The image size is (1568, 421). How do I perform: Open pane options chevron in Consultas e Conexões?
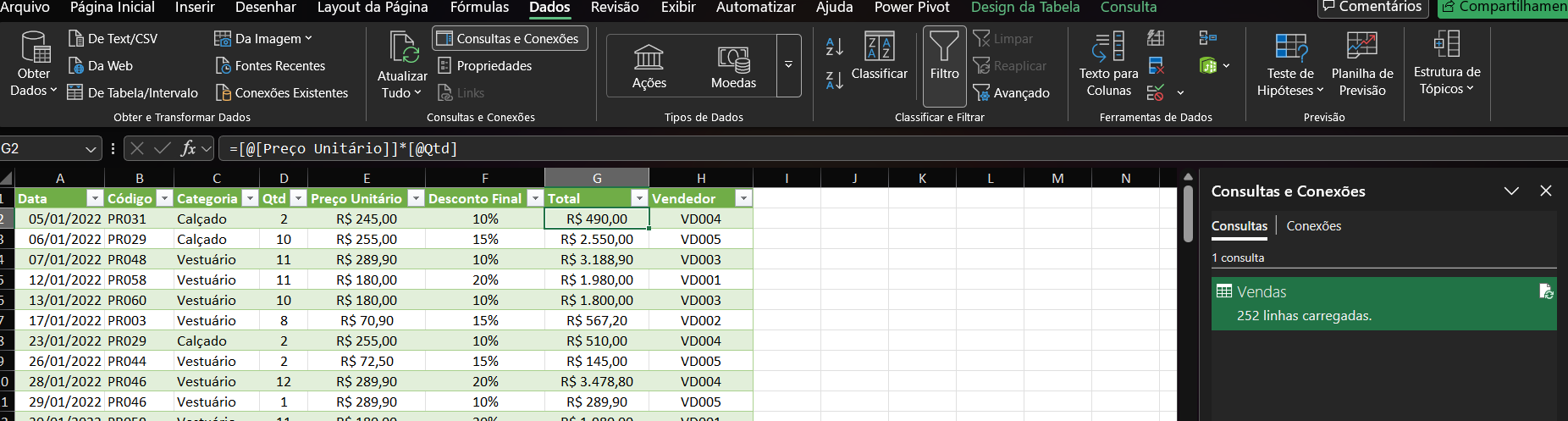tap(1511, 191)
